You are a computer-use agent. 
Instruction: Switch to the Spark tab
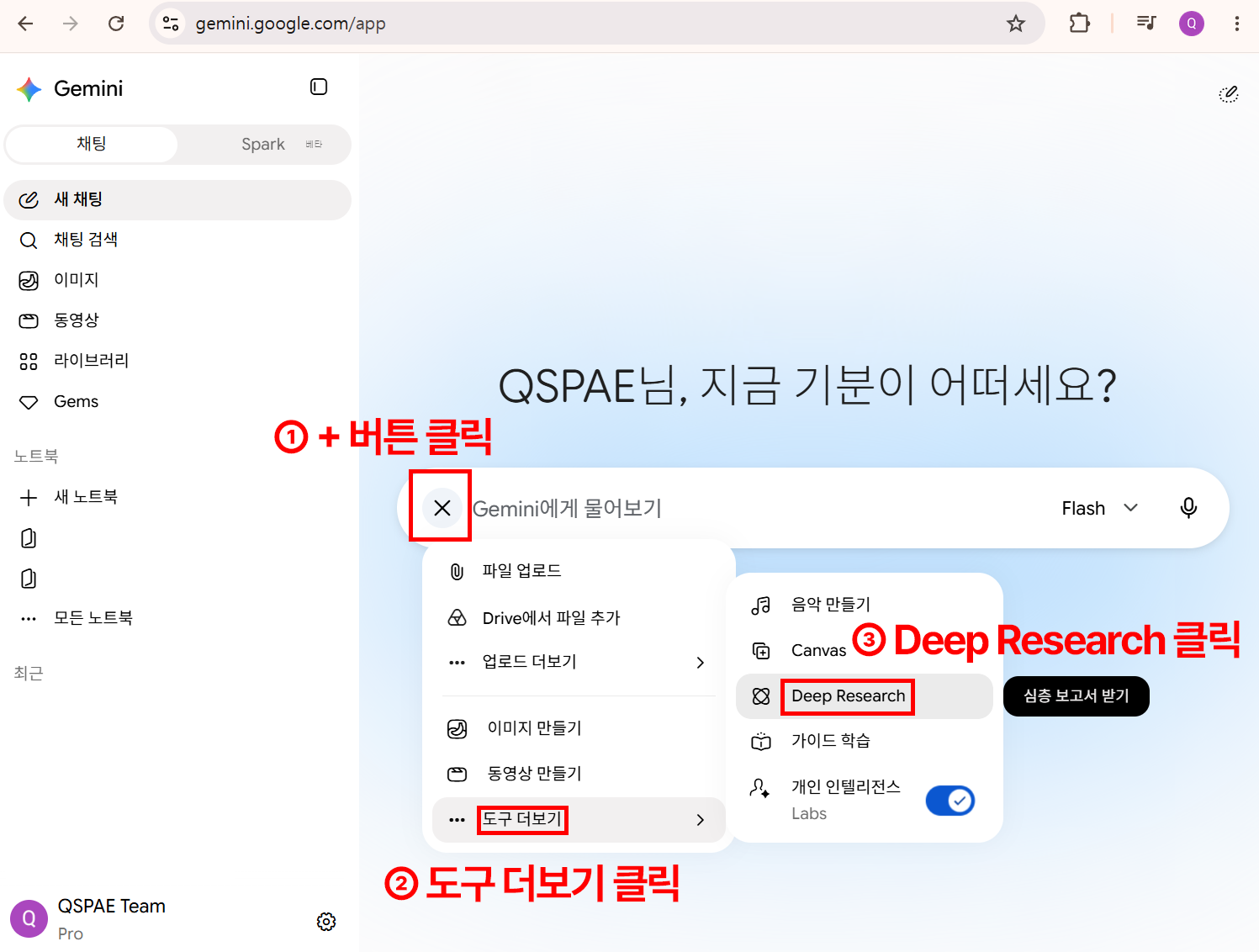264,145
